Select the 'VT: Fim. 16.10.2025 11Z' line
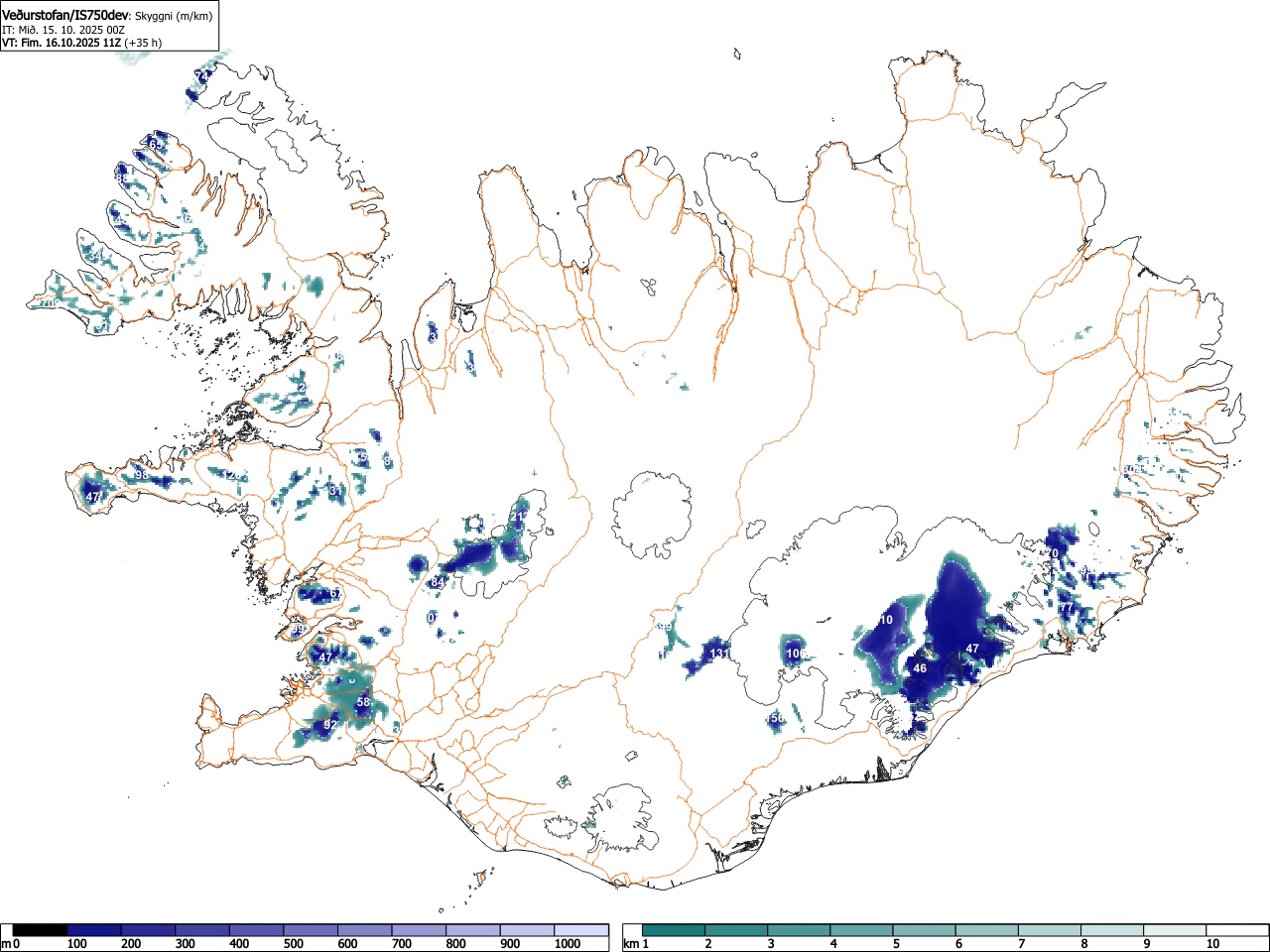The image size is (1270, 952). click(62, 43)
